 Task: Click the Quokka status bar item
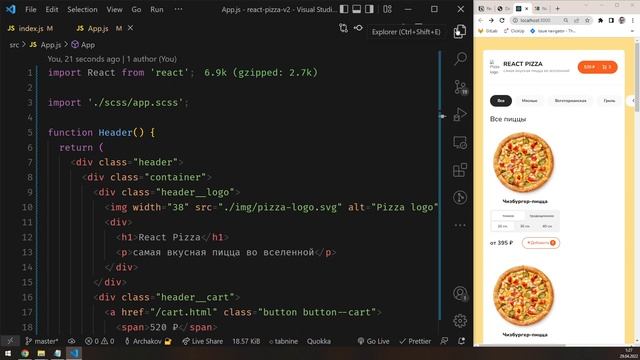319,341
